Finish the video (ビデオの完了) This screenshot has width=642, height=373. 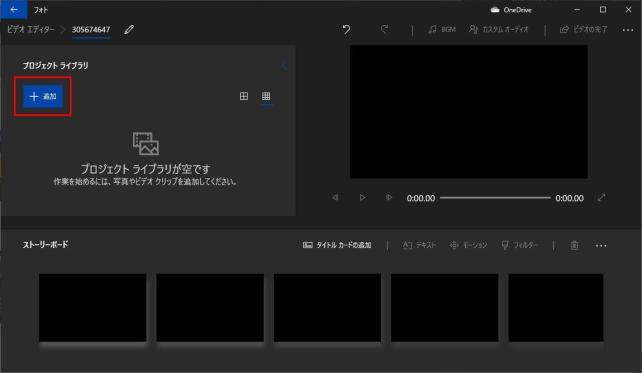[x=583, y=29]
